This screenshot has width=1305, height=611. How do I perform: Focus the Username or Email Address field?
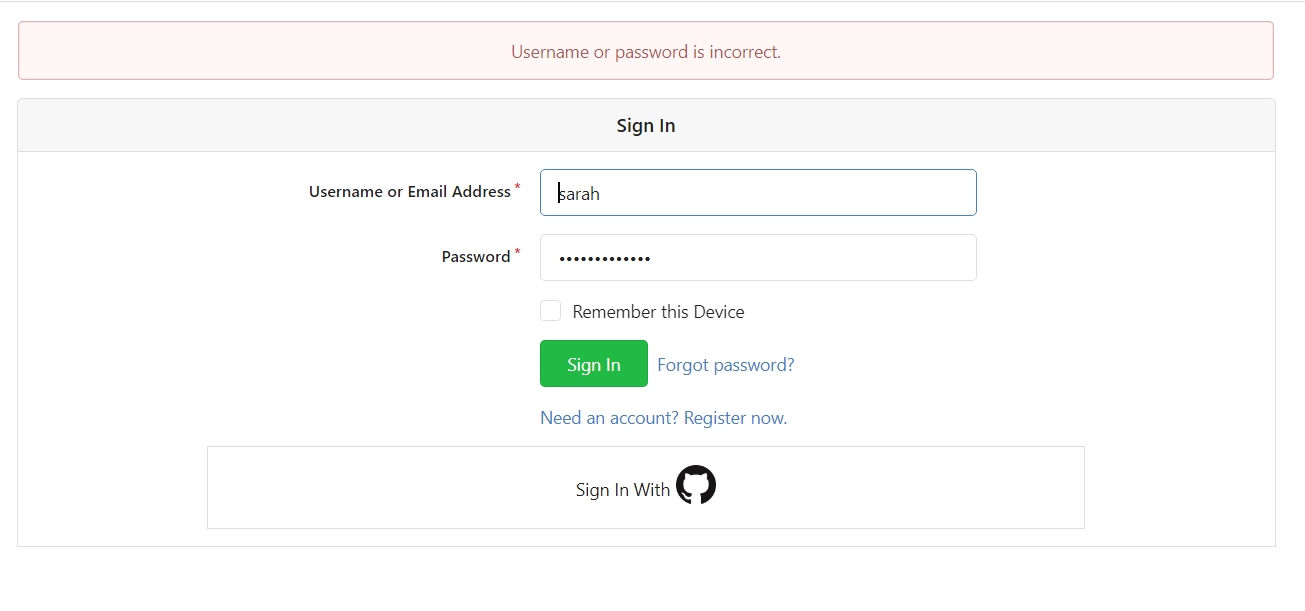pyautogui.click(x=758, y=193)
